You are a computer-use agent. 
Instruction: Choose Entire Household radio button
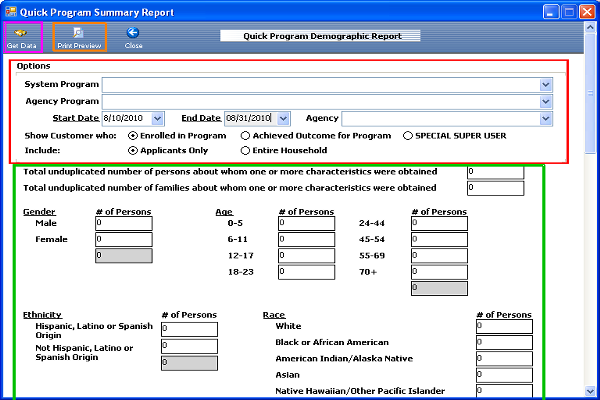pos(246,150)
